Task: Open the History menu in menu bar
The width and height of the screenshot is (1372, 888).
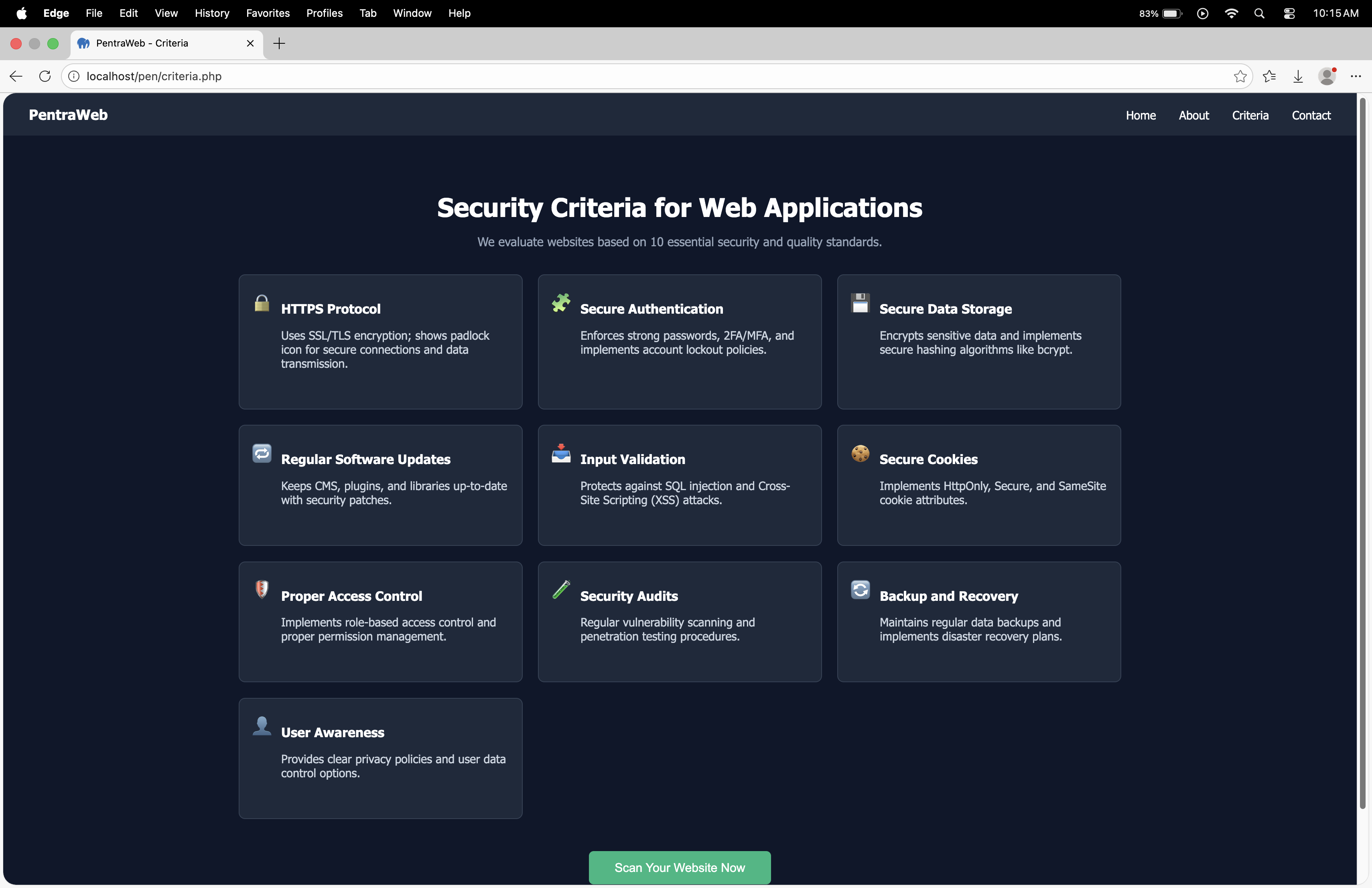Action: point(211,13)
